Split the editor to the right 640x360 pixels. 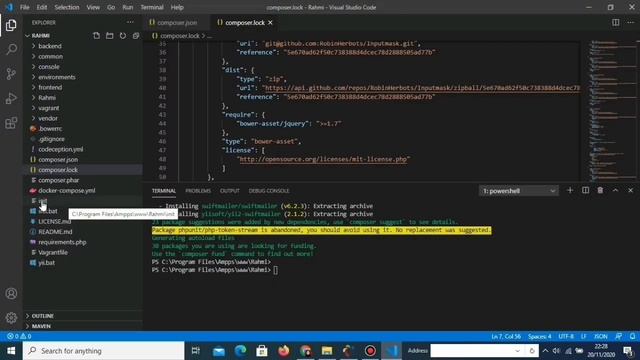pyautogui.click(x=616, y=22)
